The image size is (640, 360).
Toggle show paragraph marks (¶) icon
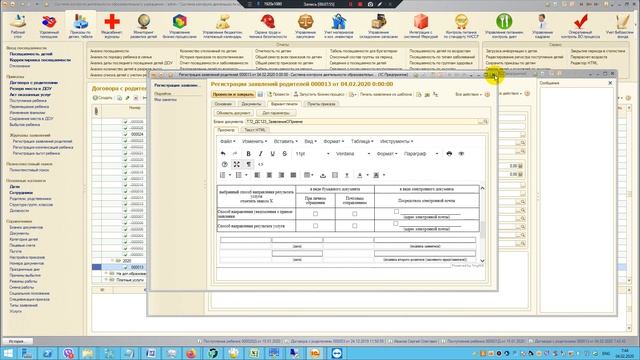pos(249,164)
